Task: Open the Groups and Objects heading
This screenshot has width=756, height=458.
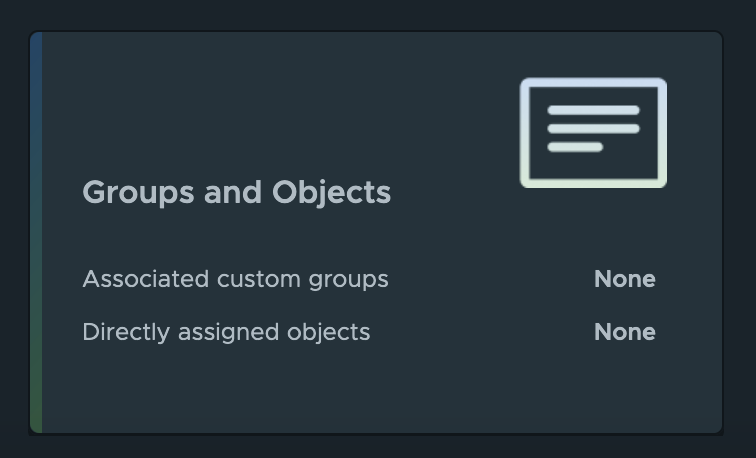Action: [236, 192]
